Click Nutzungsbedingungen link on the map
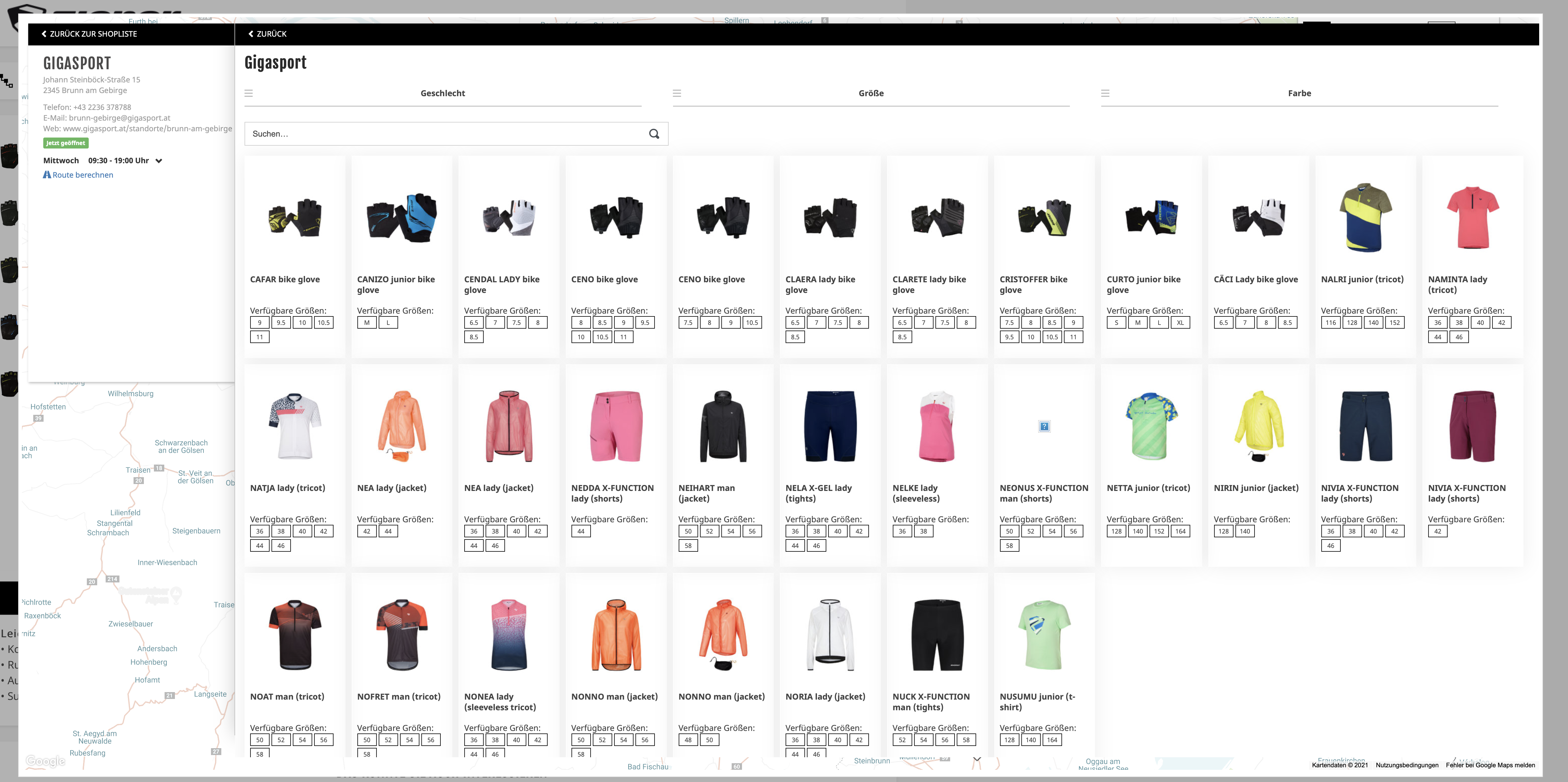1568x782 pixels. click(1407, 765)
